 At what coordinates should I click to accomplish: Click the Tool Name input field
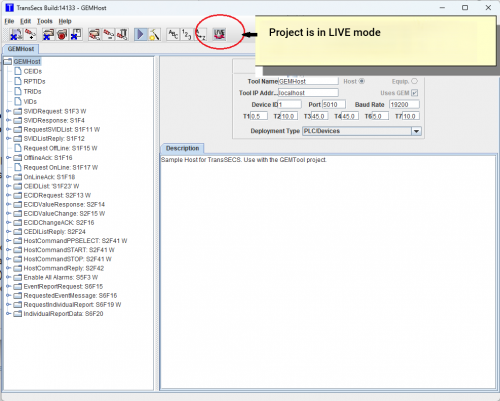pyautogui.click(x=308, y=81)
